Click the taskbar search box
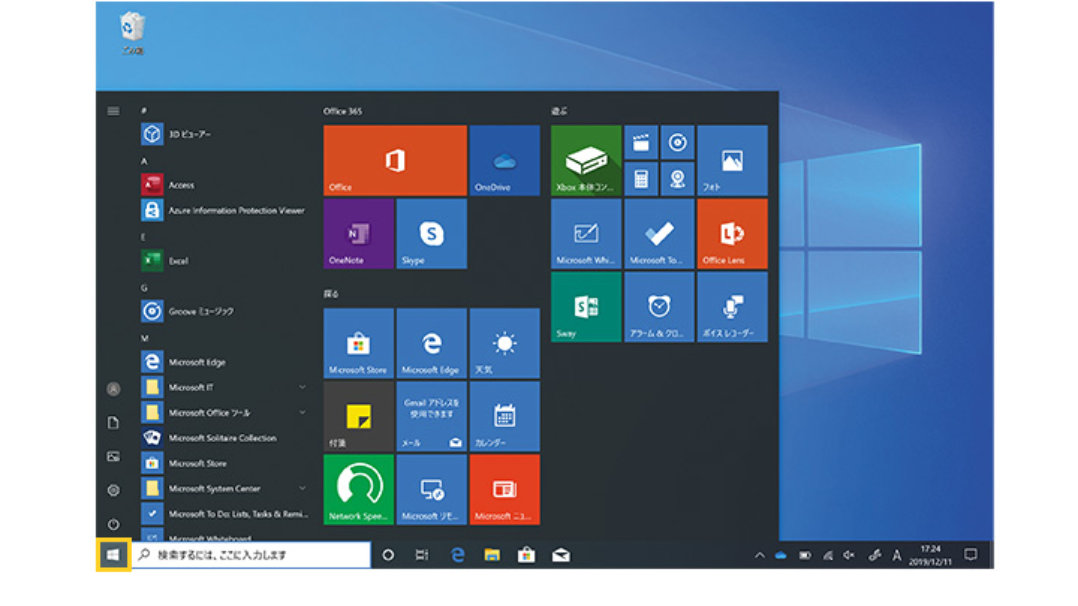This screenshot has width=1078, height=606. pos(251,555)
